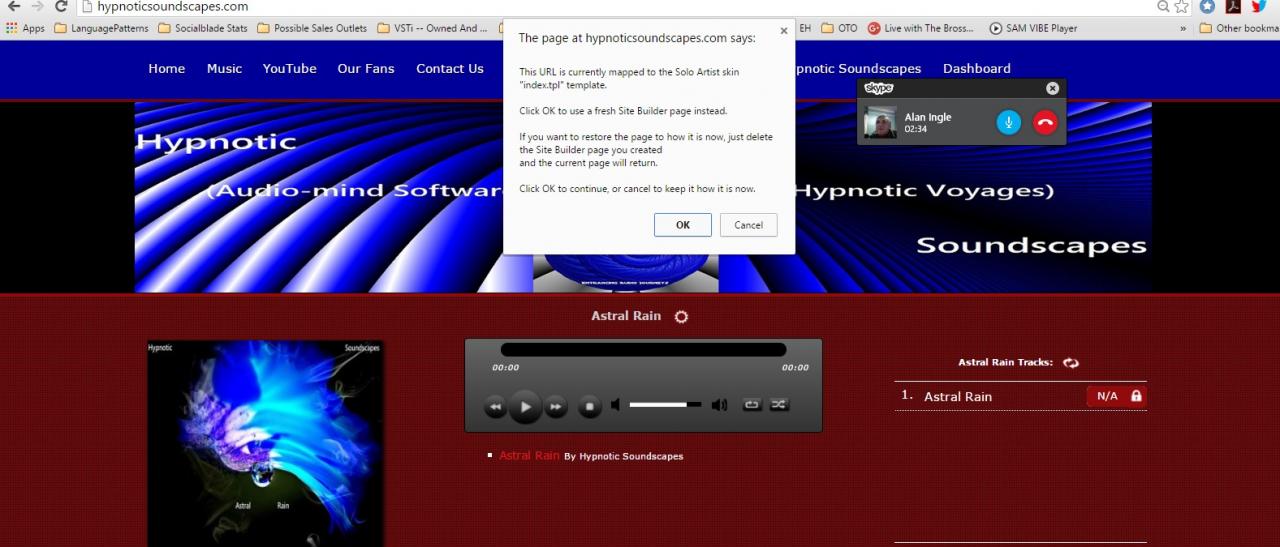Click the refresh icon next to Astral Rain Tracks
The width and height of the screenshot is (1280, 547).
pos(1071,363)
